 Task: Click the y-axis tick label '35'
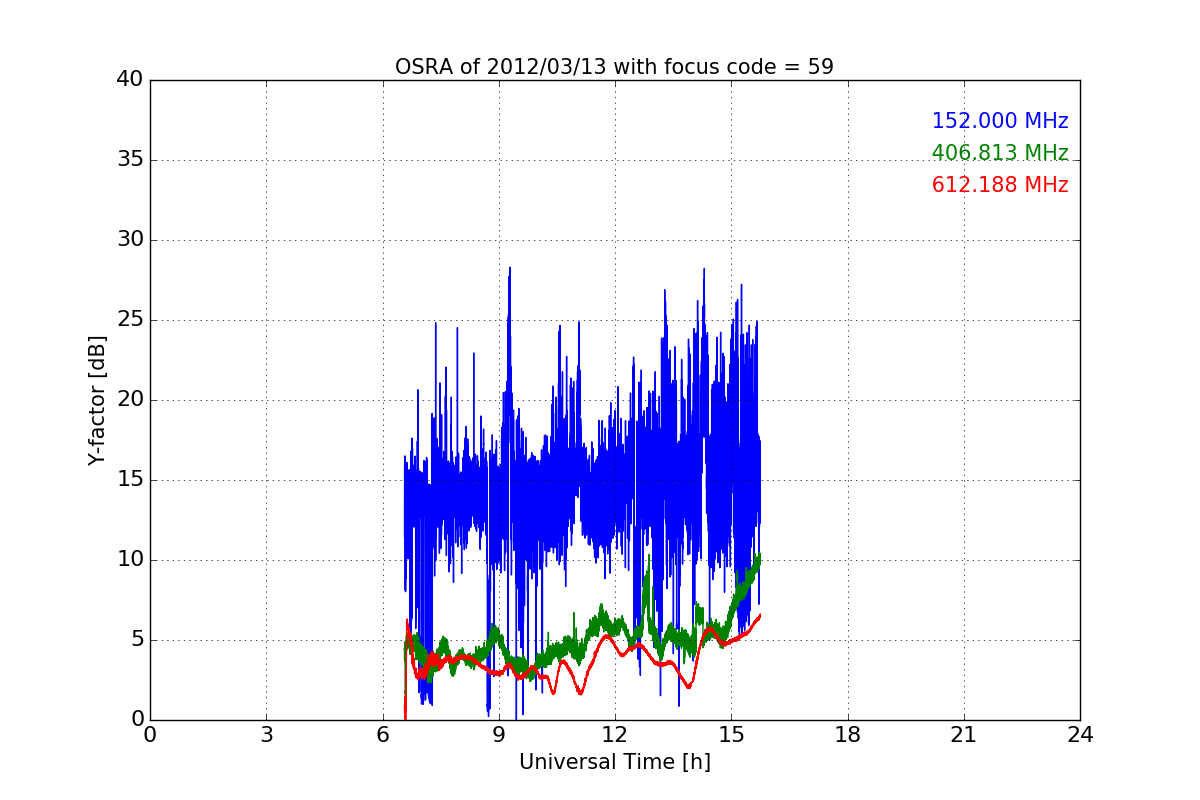tap(130, 160)
